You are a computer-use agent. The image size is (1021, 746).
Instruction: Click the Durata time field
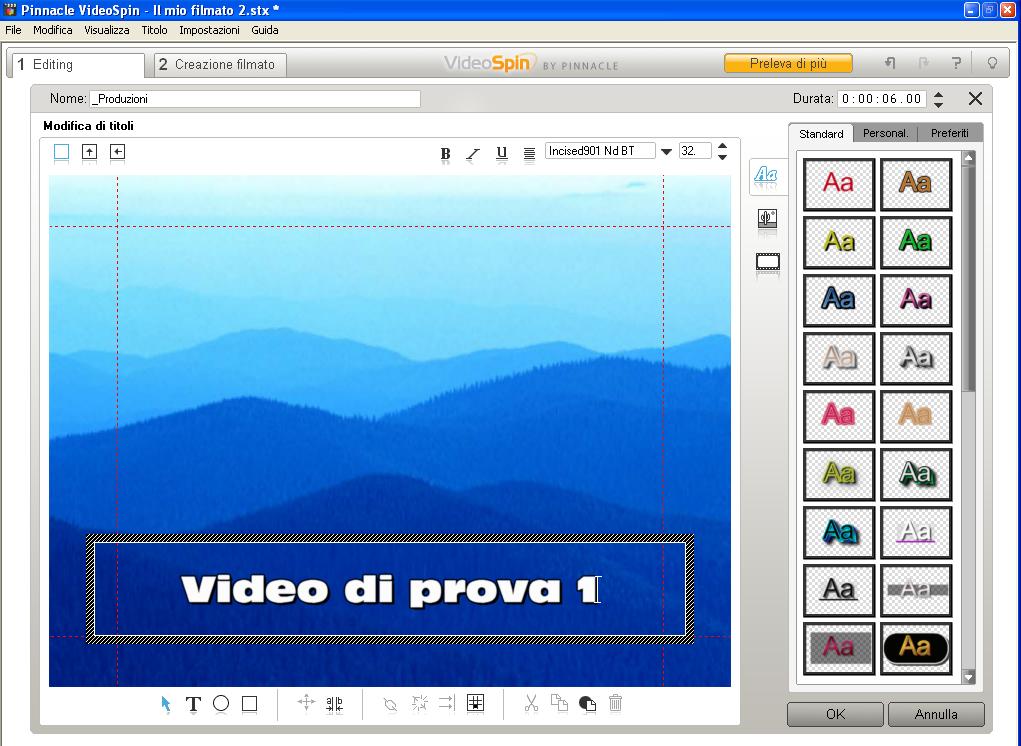882,99
